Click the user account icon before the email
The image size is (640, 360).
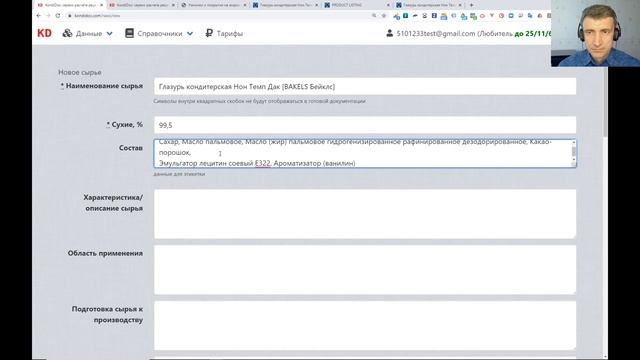pos(389,33)
